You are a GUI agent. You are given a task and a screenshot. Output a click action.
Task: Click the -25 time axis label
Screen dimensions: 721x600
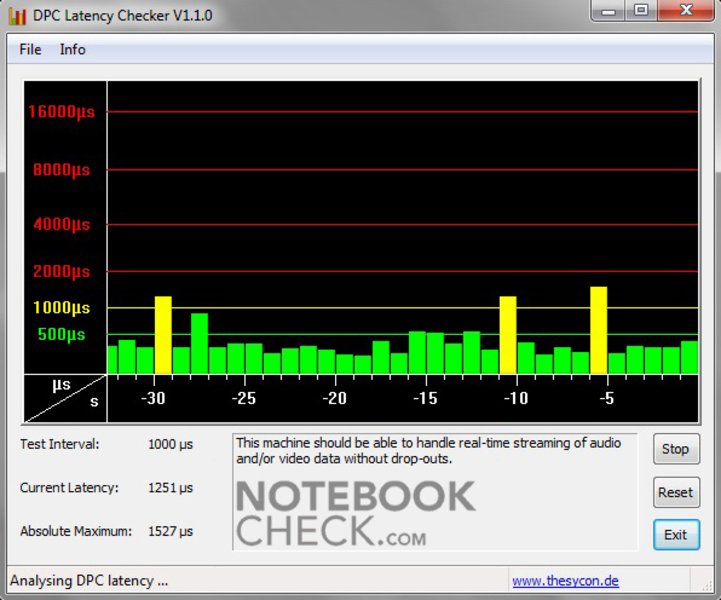coord(243,398)
